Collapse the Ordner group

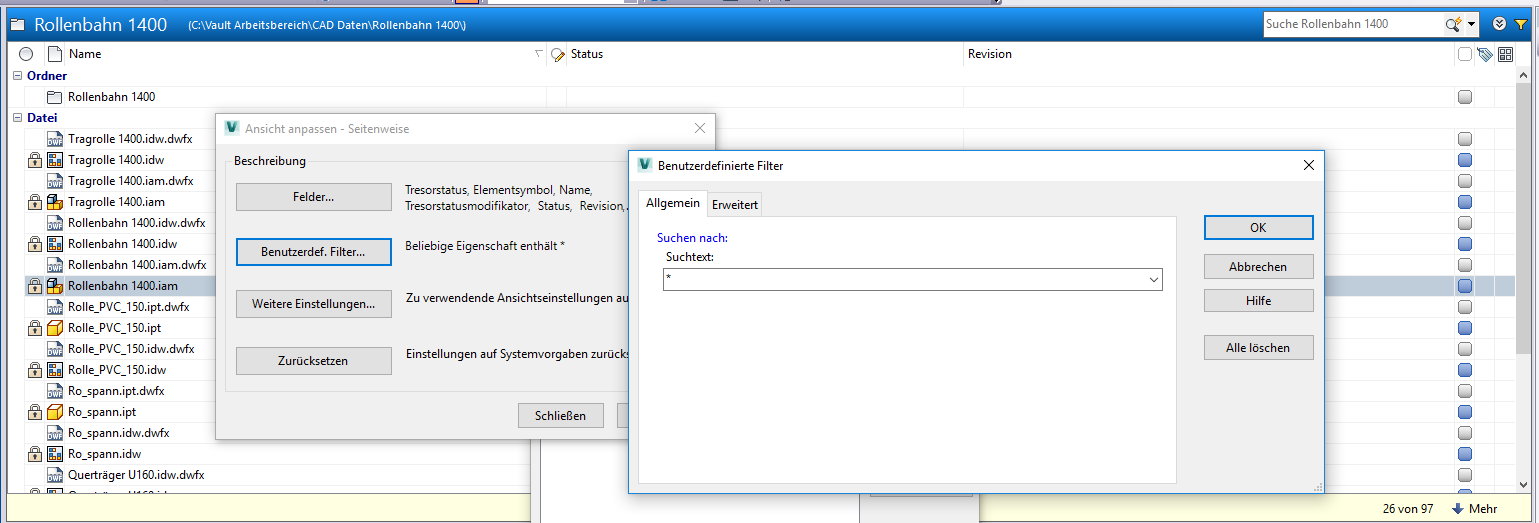point(17,76)
